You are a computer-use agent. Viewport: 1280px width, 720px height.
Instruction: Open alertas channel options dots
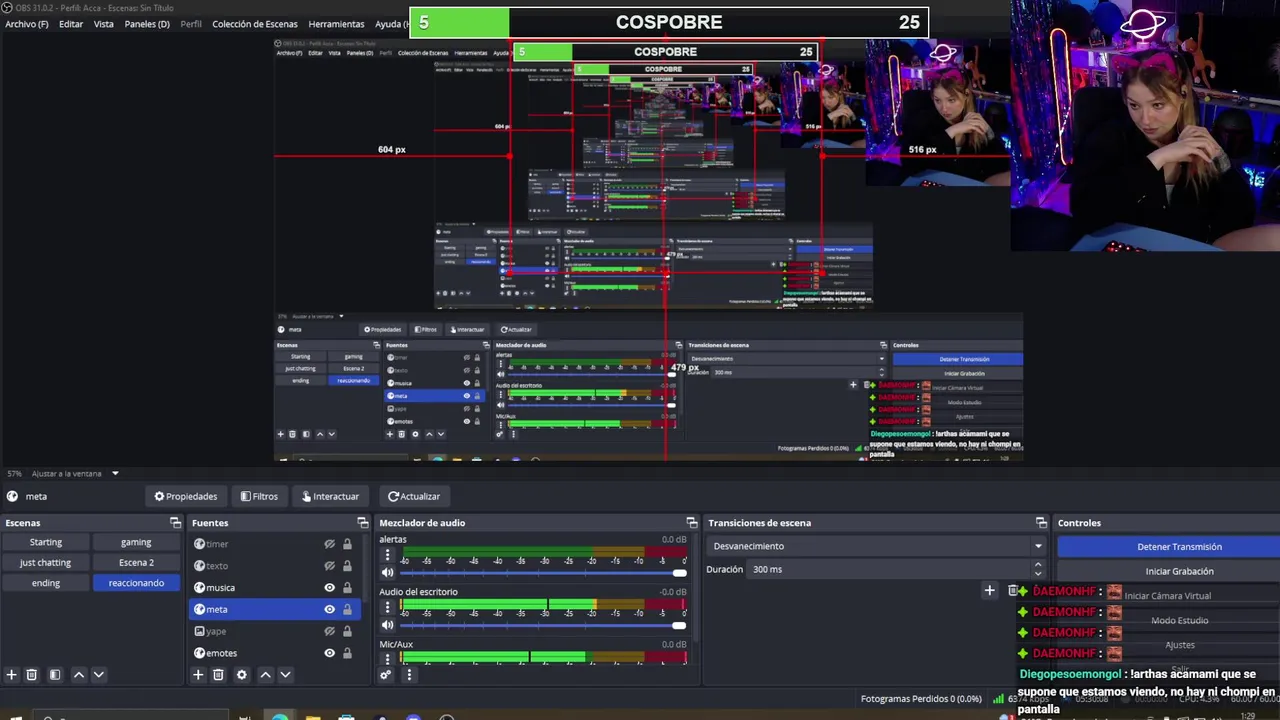[387, 555]
